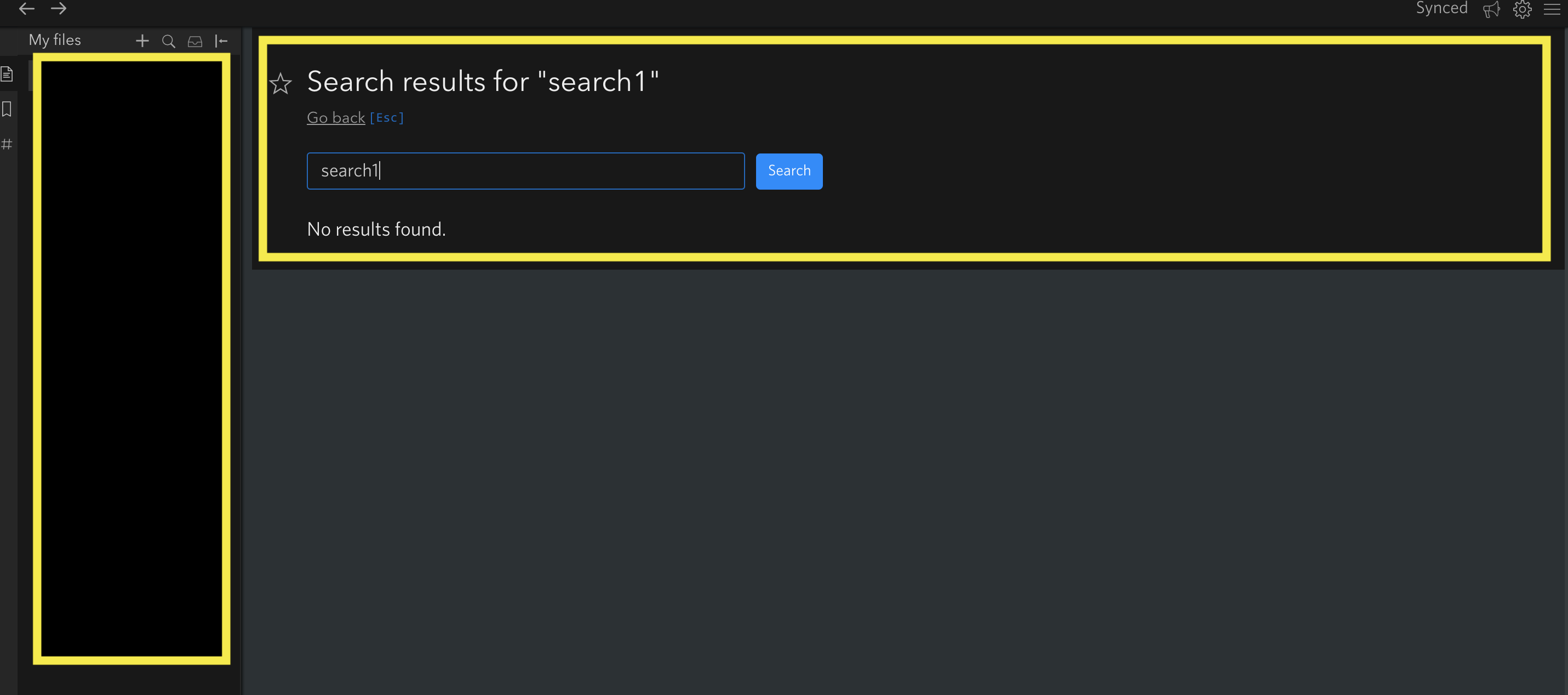Click the inbox/mailbox icon
This screenshot has height=695, width=1568.
pyautogui.click(x=194, y=40)
